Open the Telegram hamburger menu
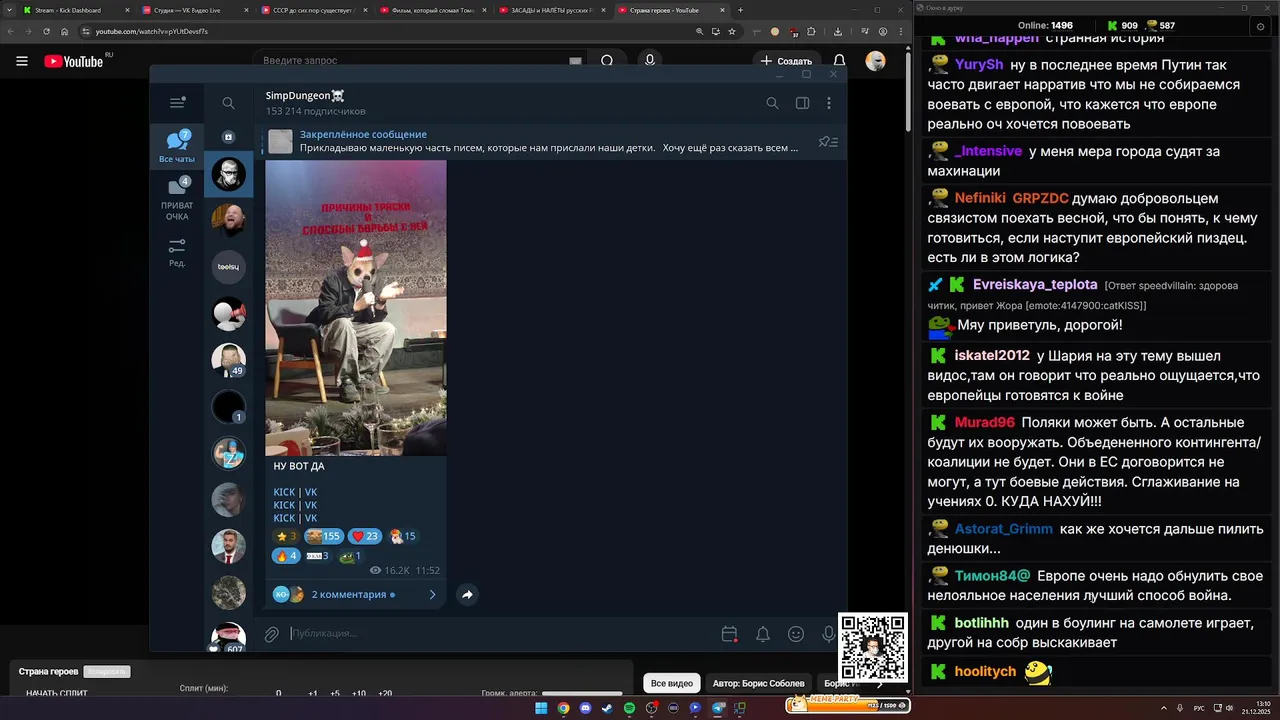Viewport: 1280px width, 720px height. tap(177, 103)
